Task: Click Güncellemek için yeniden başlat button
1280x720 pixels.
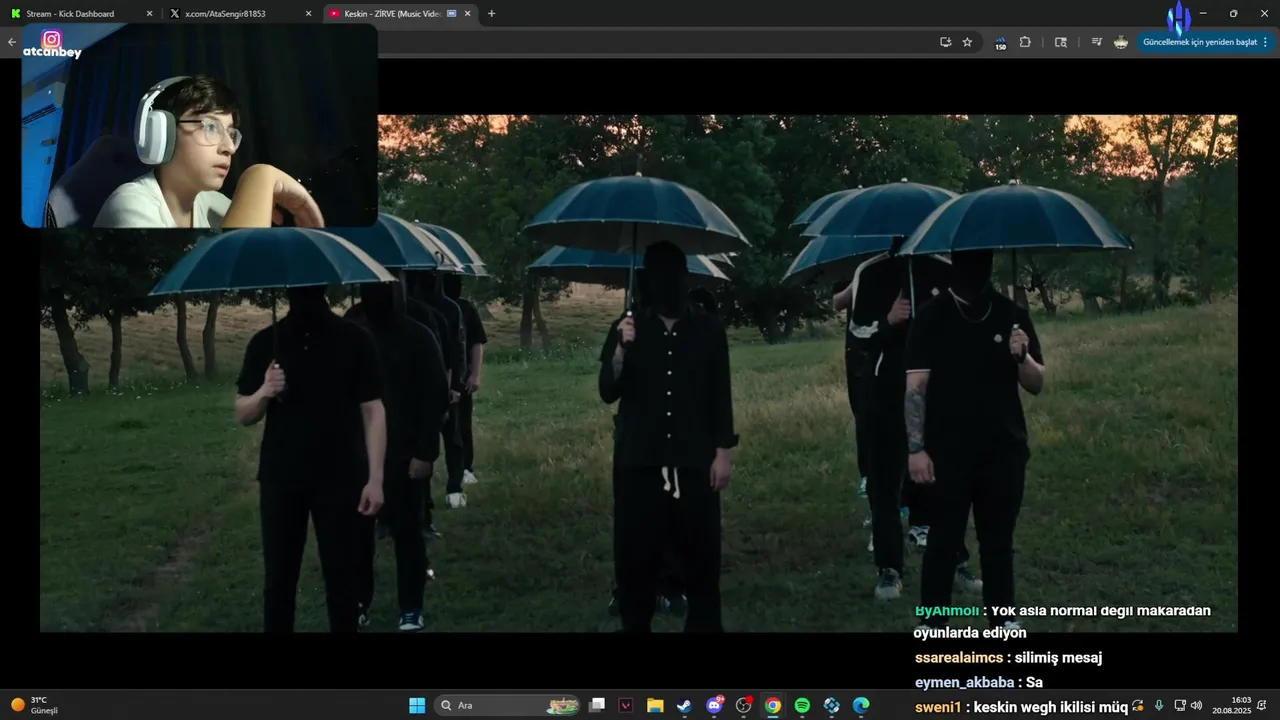Action: [x=1199, y=42]
